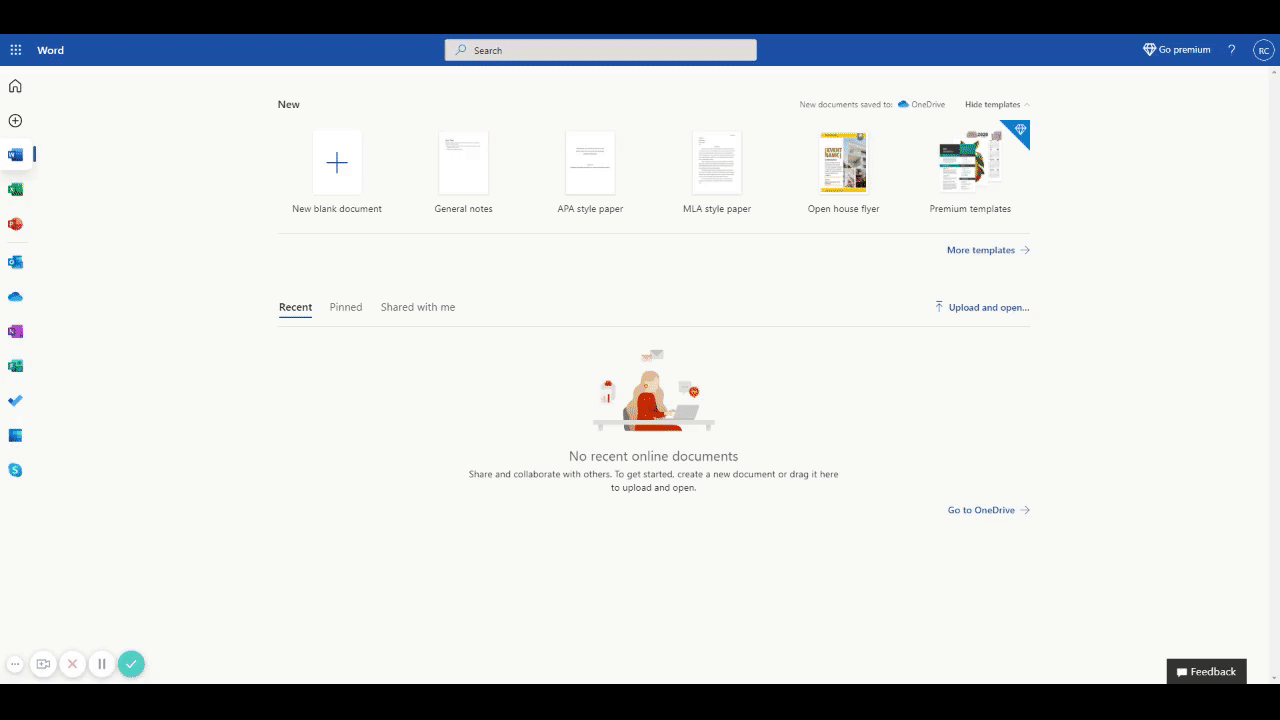
Task: Click the Upload and open link
Action: pos(982,307)
